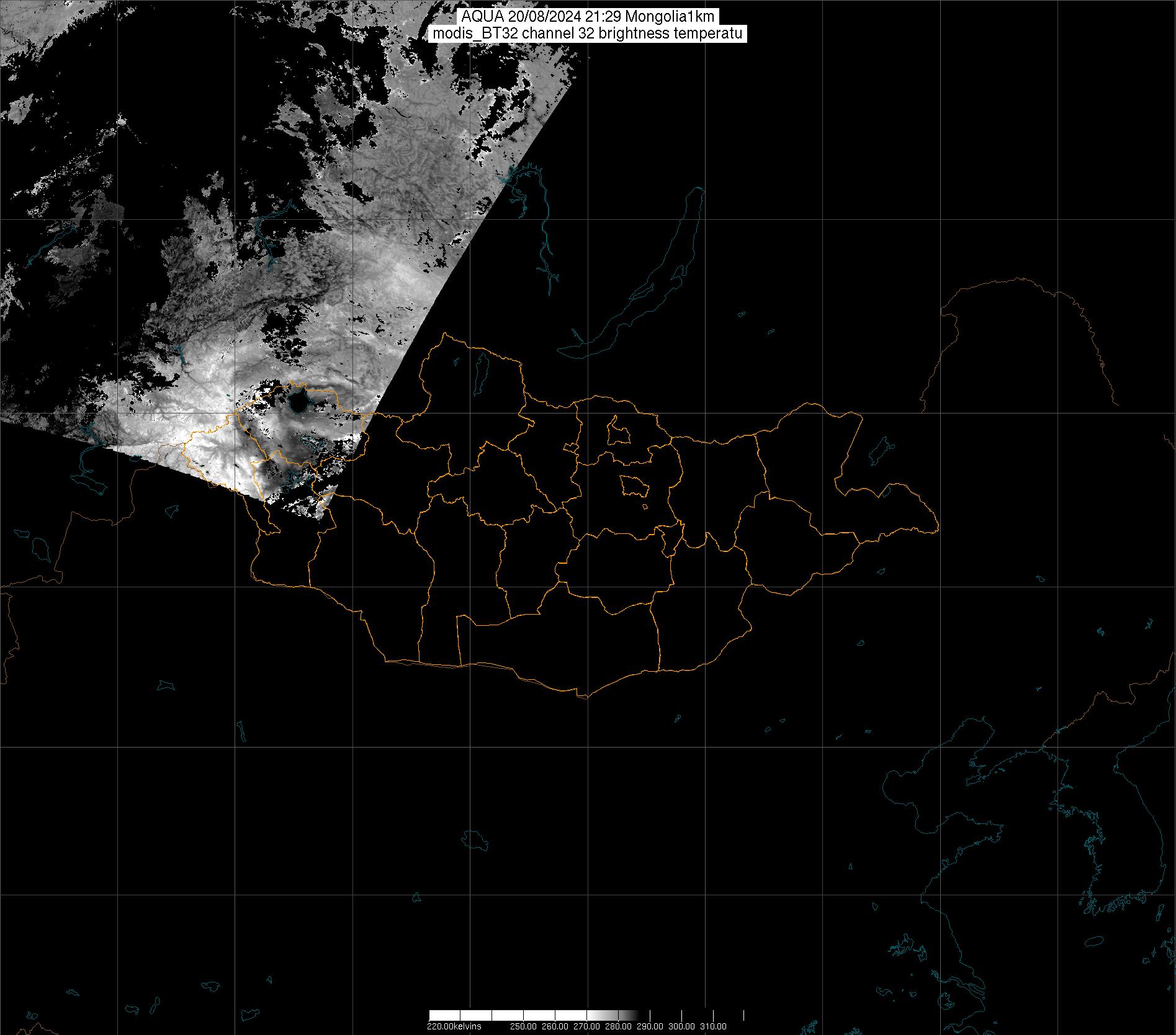Select the 270.00 value on the legend

(588, 1026)
